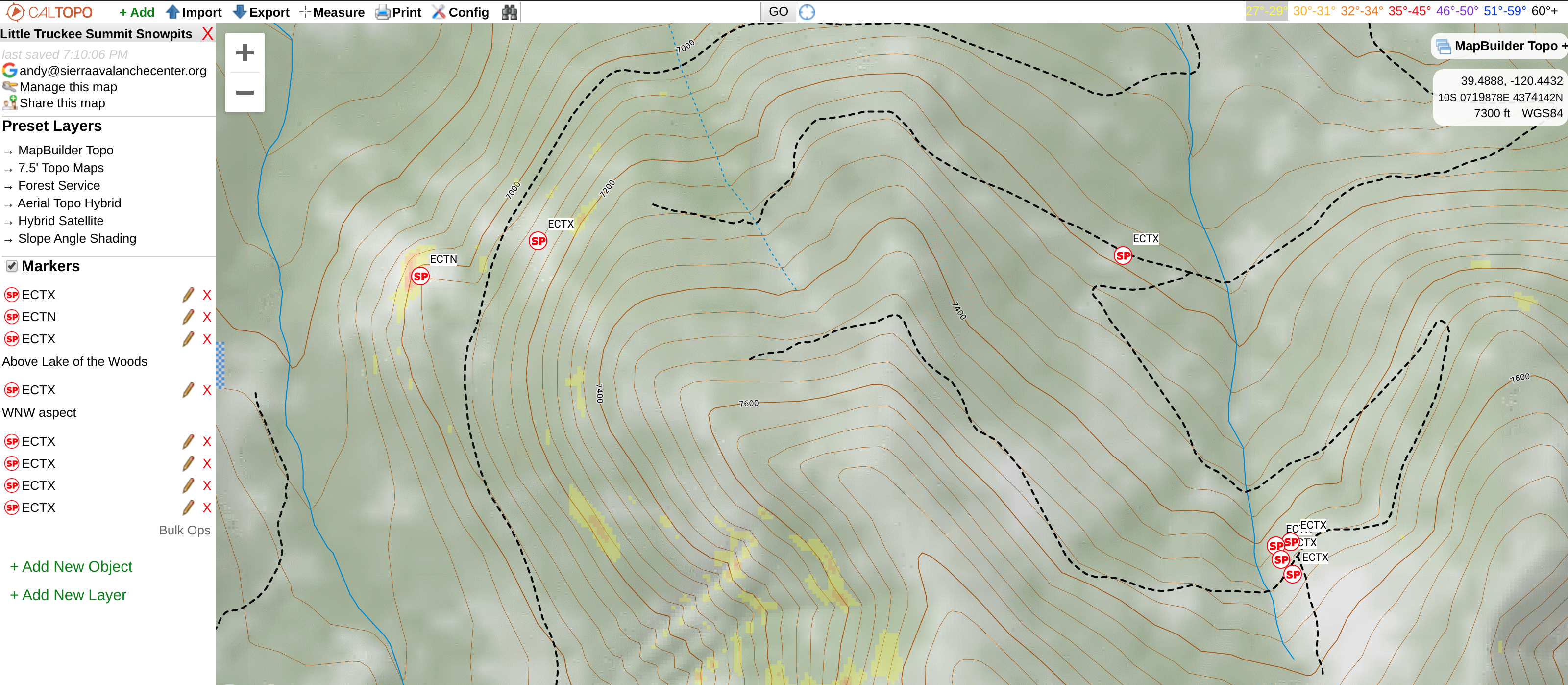
Task: Click the map zoom in plus button
Action: (245, 52)
